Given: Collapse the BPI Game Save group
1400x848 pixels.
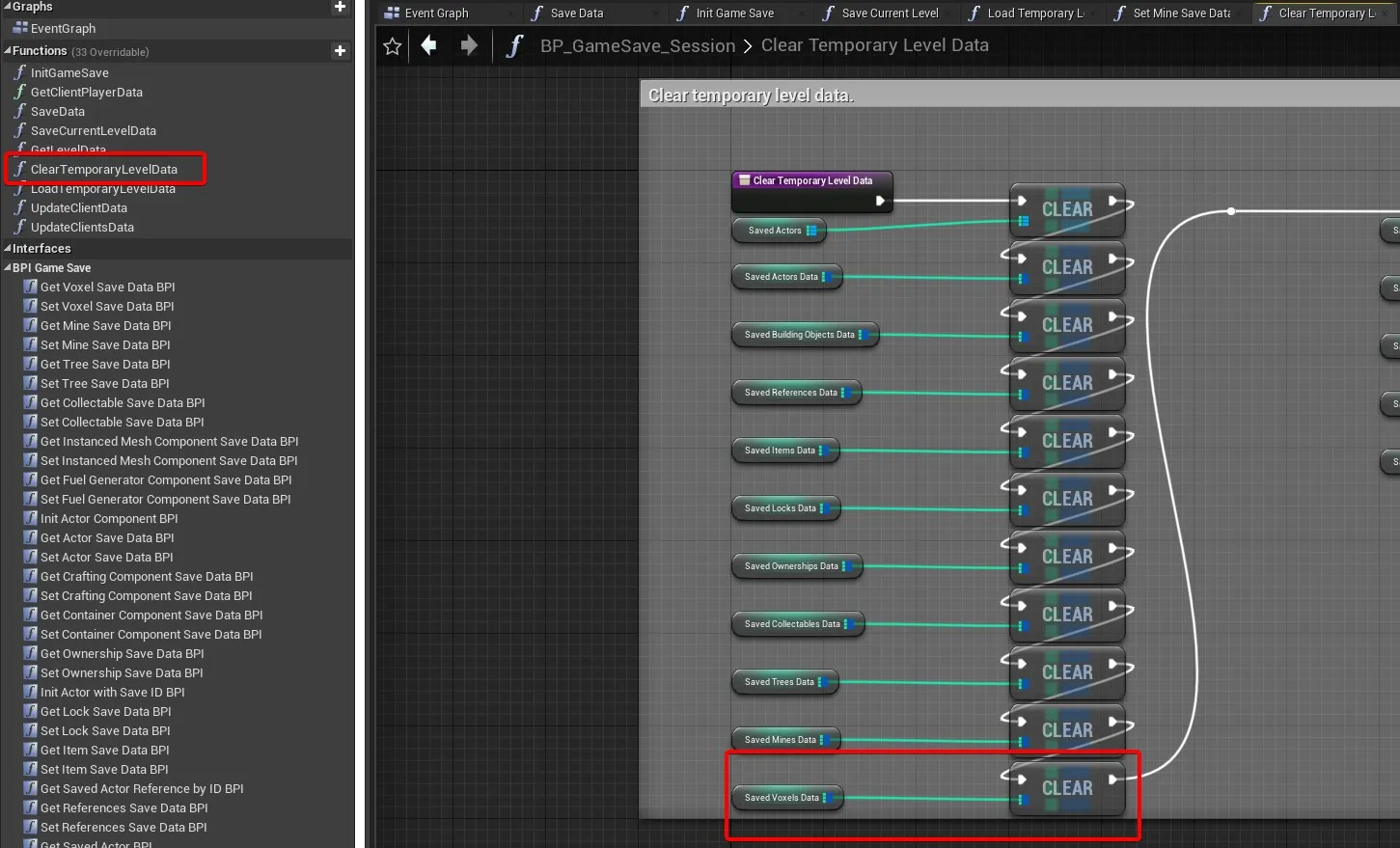Looking at the screenshot, I should [8, 268].
